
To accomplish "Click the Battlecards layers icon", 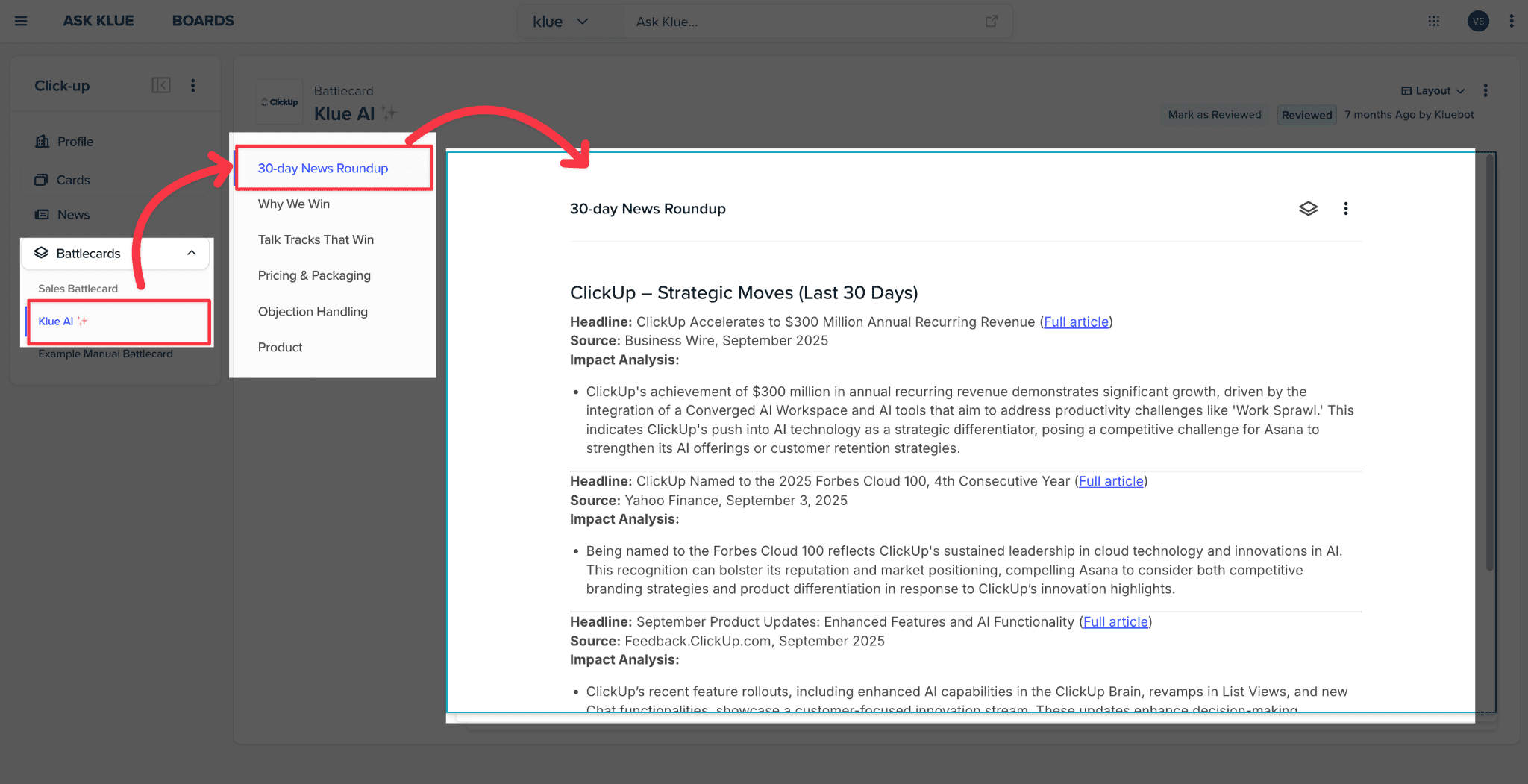I will 41,253.
